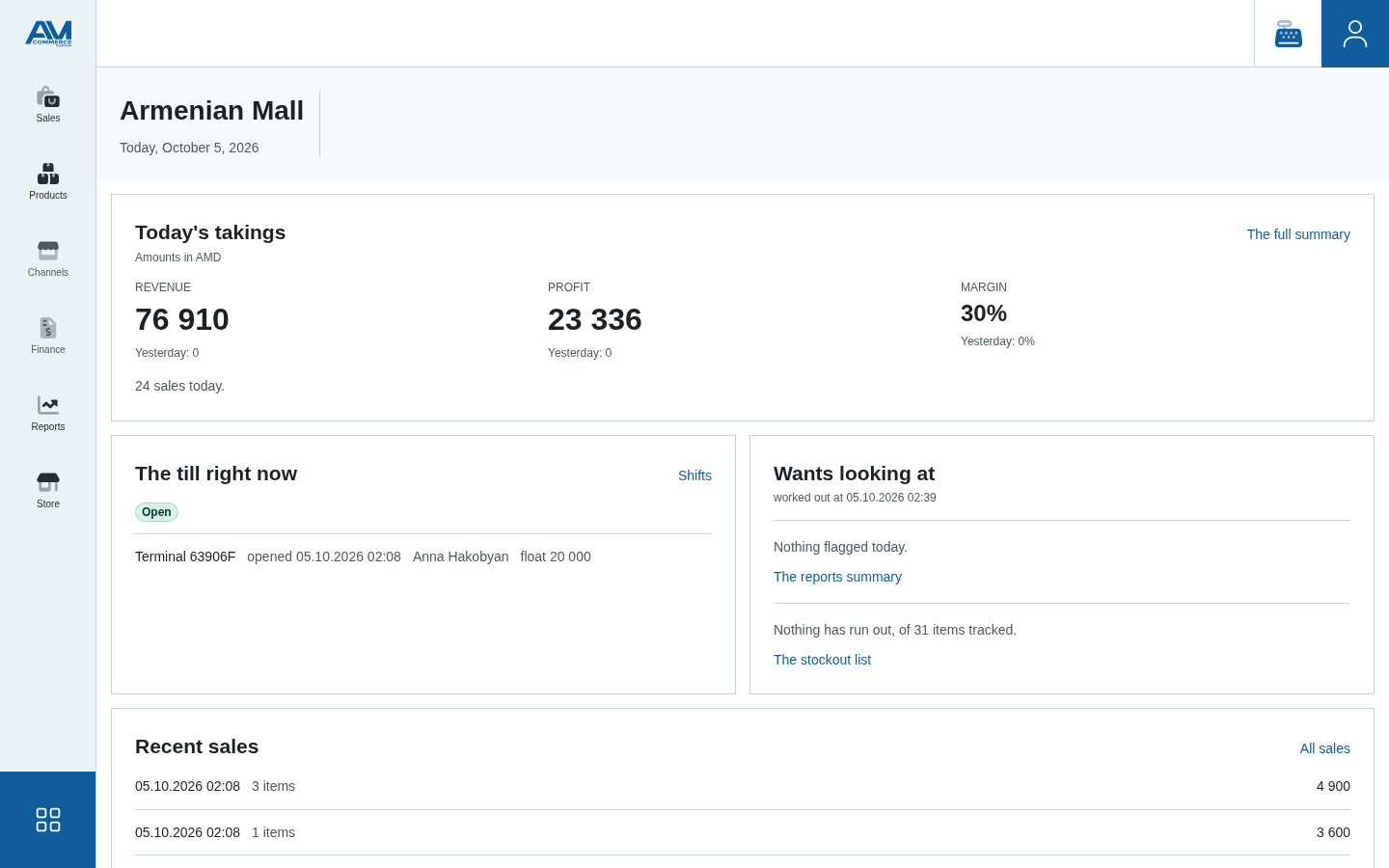Click 'Nothing flagged today.' message

[840, 547]
